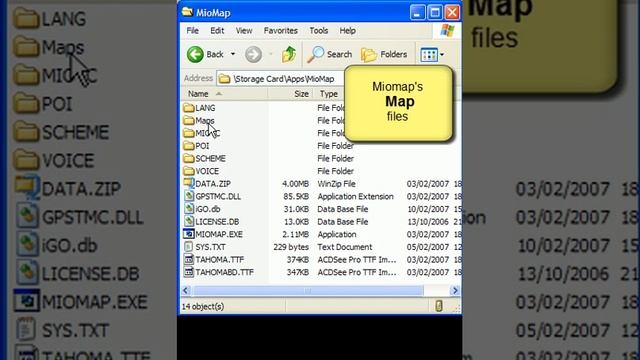640x360 pixels.
Task: Click the horizontal scrollbar thumb
Action: click(308, 291)
